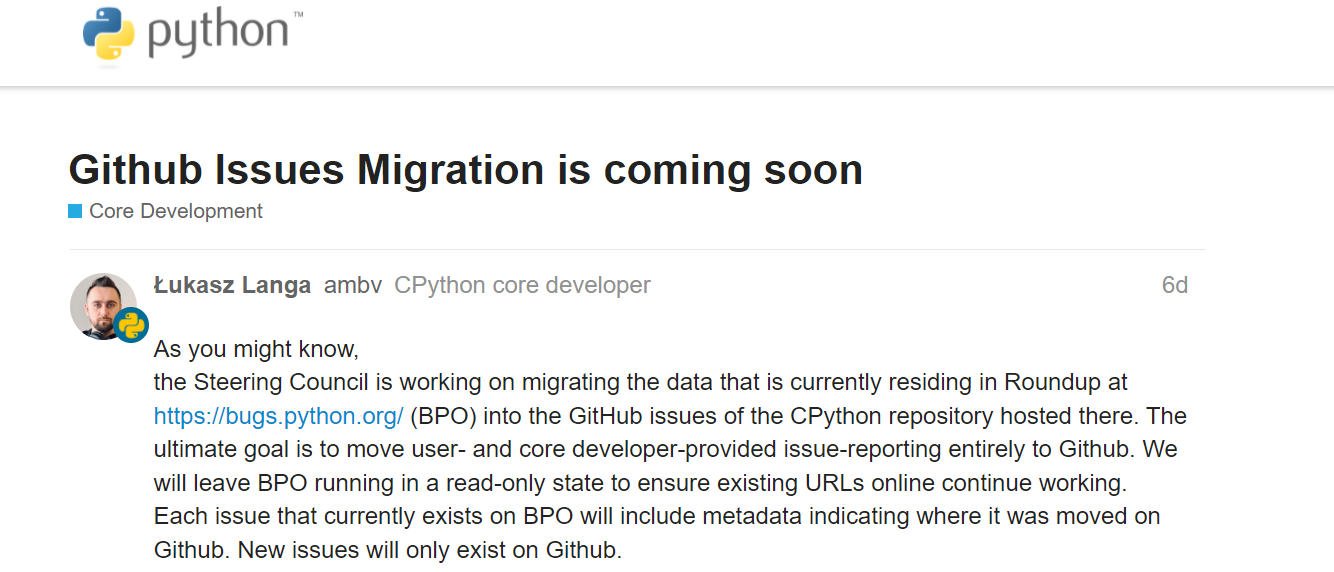Open the "Github Issues Migration is coming soon" title
1334x572 pixels.
pyautogui.click(x=465, y=170)
